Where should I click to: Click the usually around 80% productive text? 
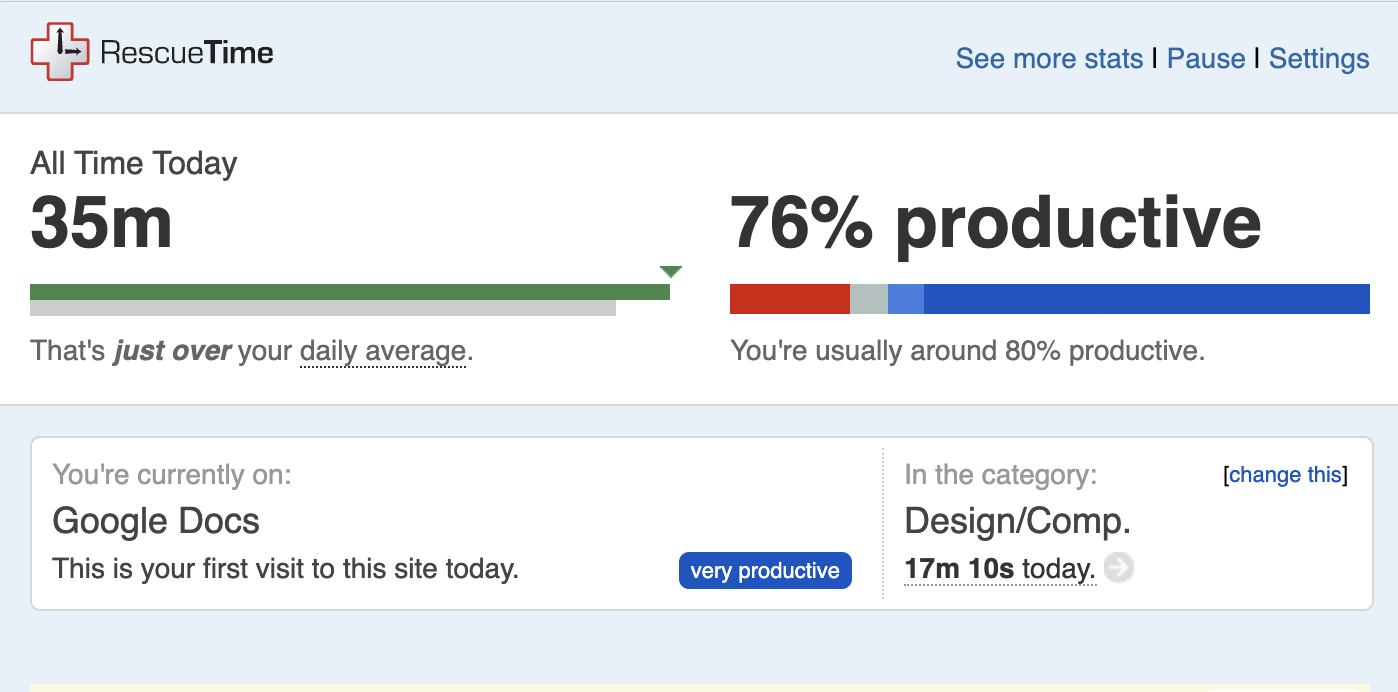968,351
